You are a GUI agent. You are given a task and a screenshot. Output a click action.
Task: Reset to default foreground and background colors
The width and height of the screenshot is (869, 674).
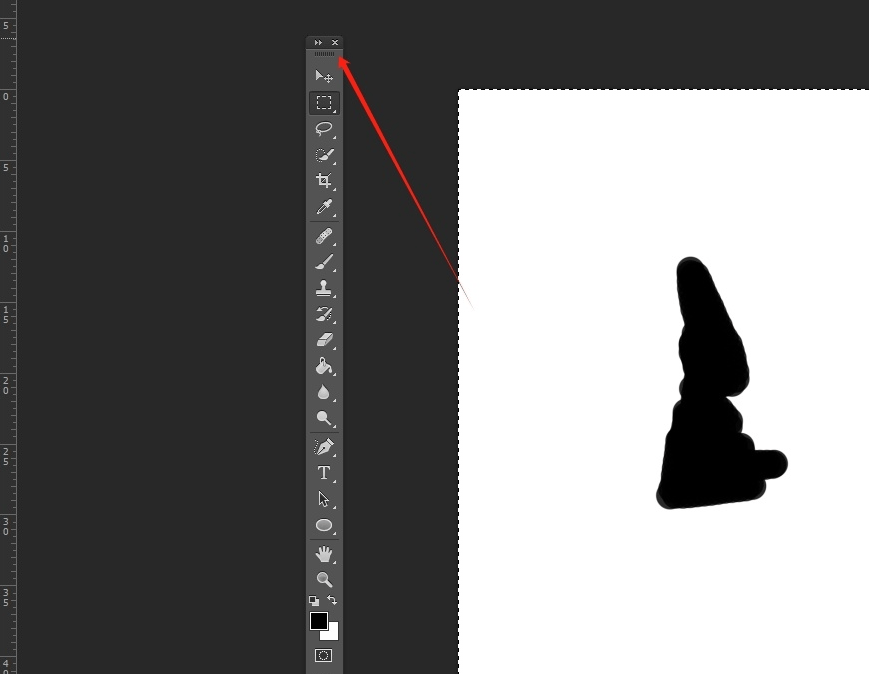point(314,601)
